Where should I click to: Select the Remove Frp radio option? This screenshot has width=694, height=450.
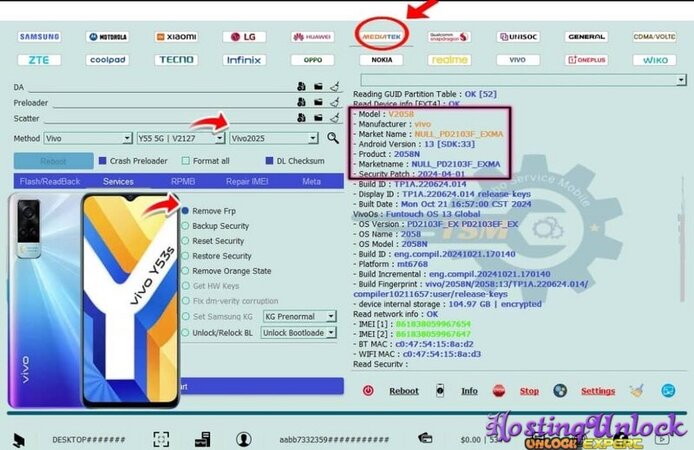click(x=186, y=211)
